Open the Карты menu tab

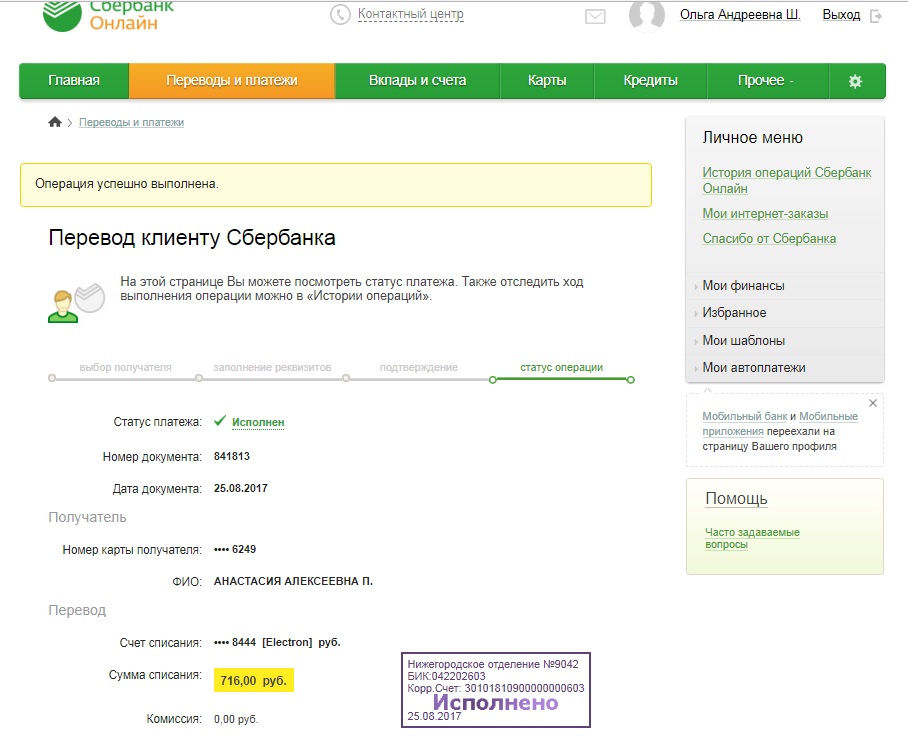(x=547, y=80)
